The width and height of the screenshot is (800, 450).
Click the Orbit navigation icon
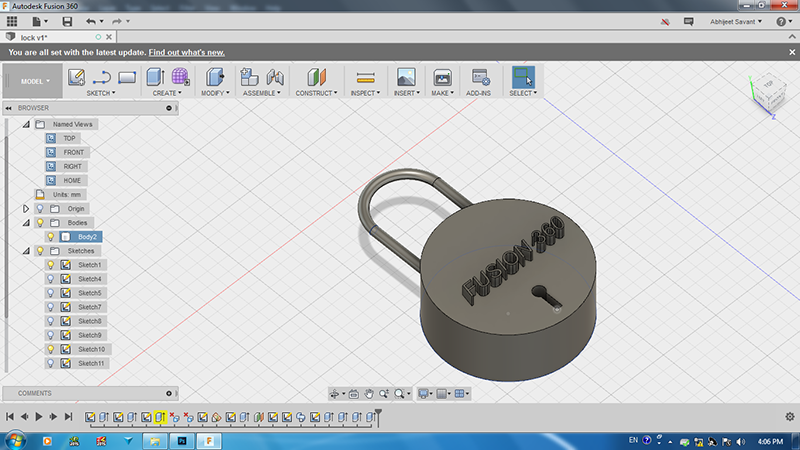[x=334, y=393]
